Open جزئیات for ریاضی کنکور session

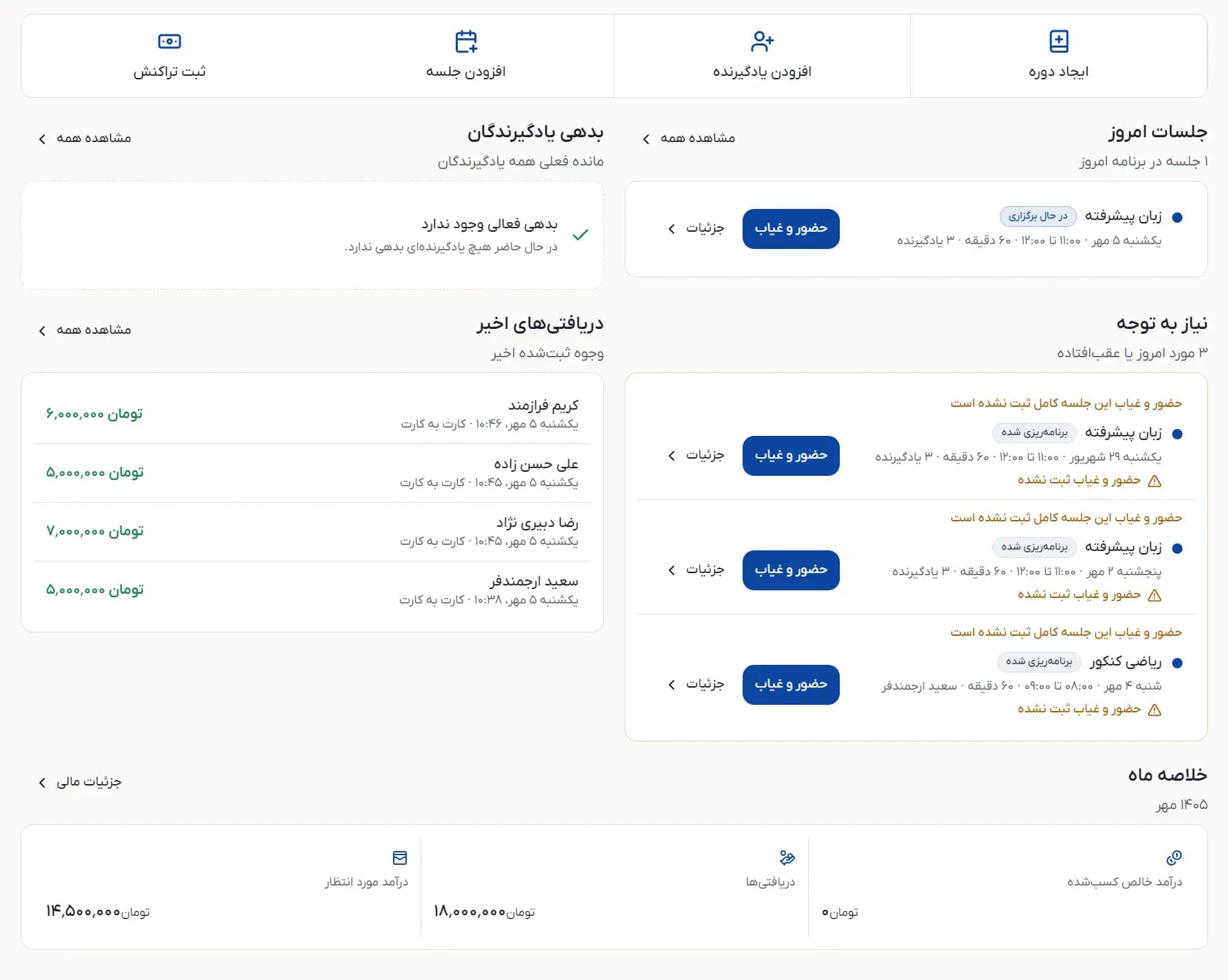[x=696, y=684]
